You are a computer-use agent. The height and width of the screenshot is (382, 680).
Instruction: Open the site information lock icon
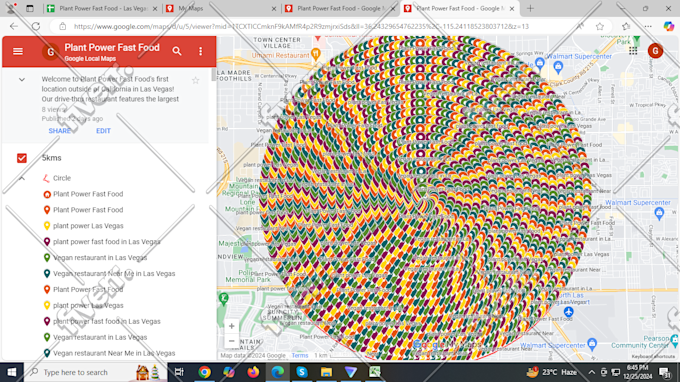[x=63, y=26]
